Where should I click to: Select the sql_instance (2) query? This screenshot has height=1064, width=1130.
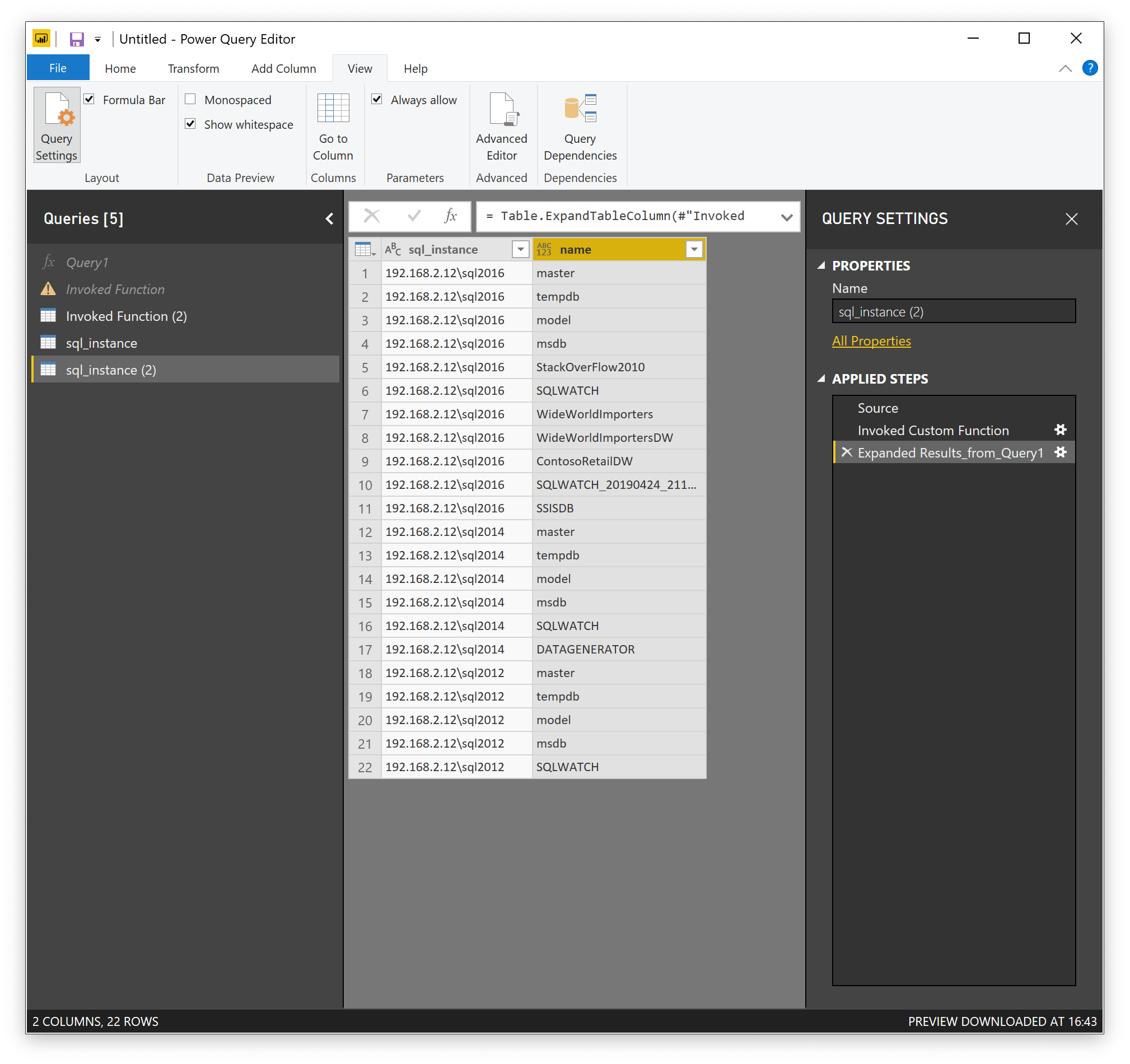click(185, 370)
